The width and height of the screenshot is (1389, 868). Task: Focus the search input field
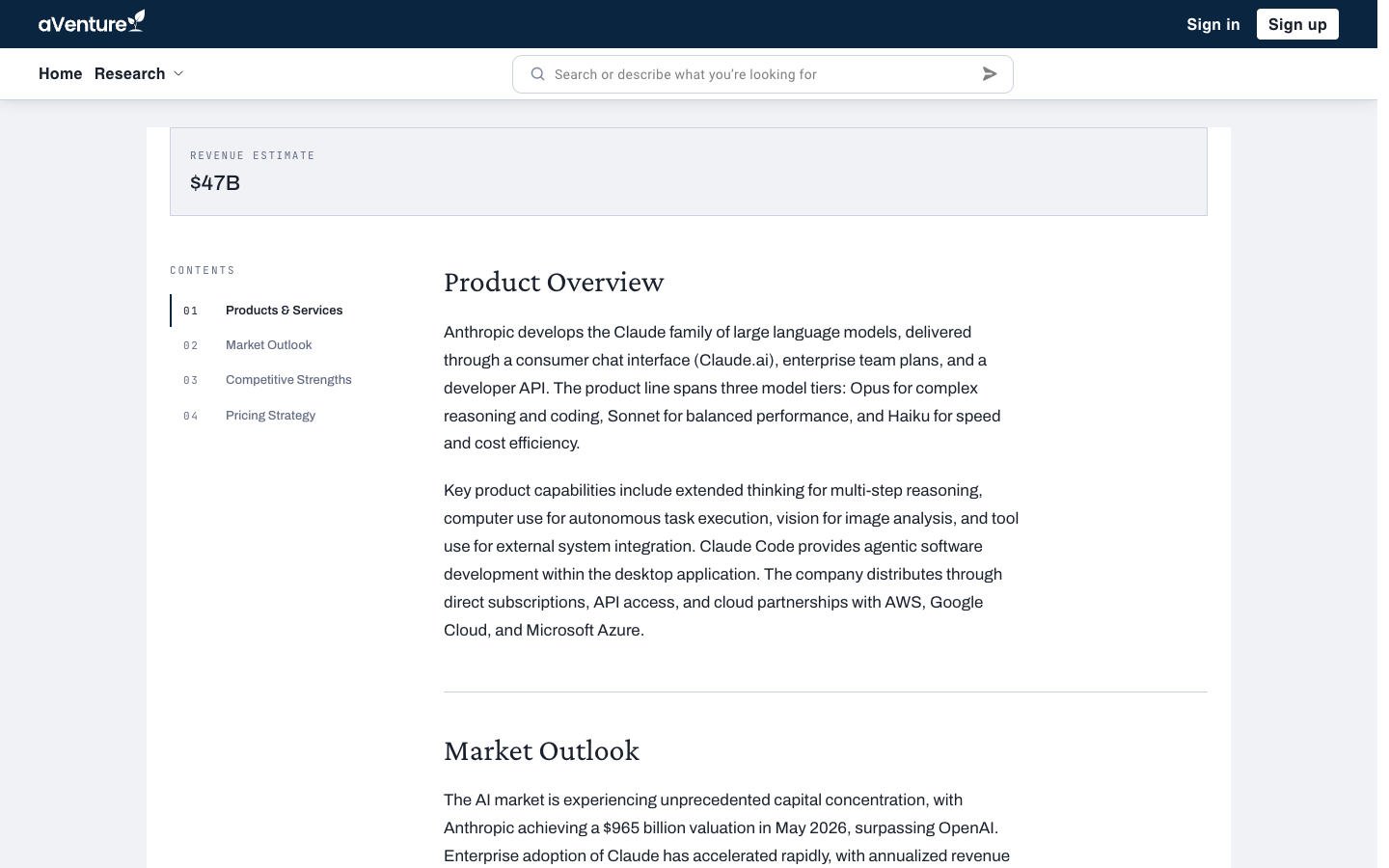click(x=762, y=74)
